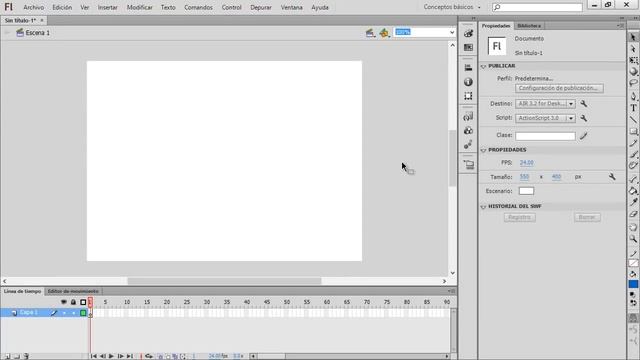Viewport: 640px width, 360px height.
Task: Switch to Editor de movimiento tab
Action: click(73, 291)
